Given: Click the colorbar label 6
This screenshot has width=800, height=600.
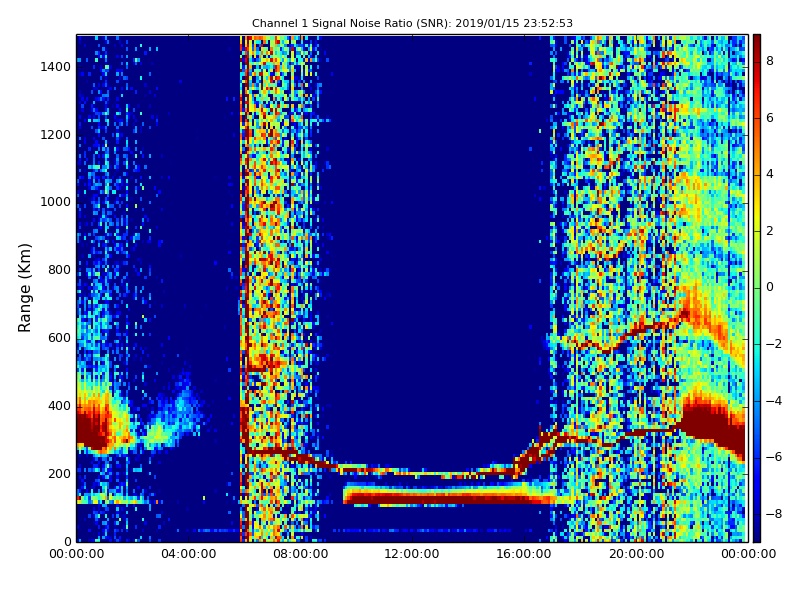Looking at the screenshot, I should (x=770, y=118).
